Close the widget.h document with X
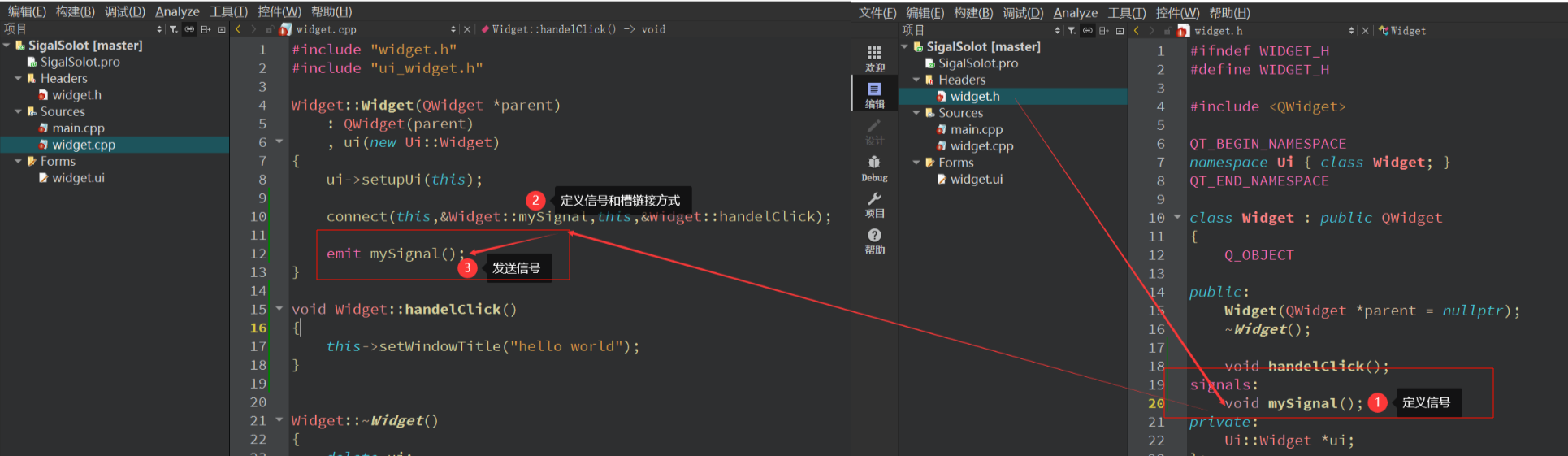This screenshot has width=1568, height=456. 1365,31
